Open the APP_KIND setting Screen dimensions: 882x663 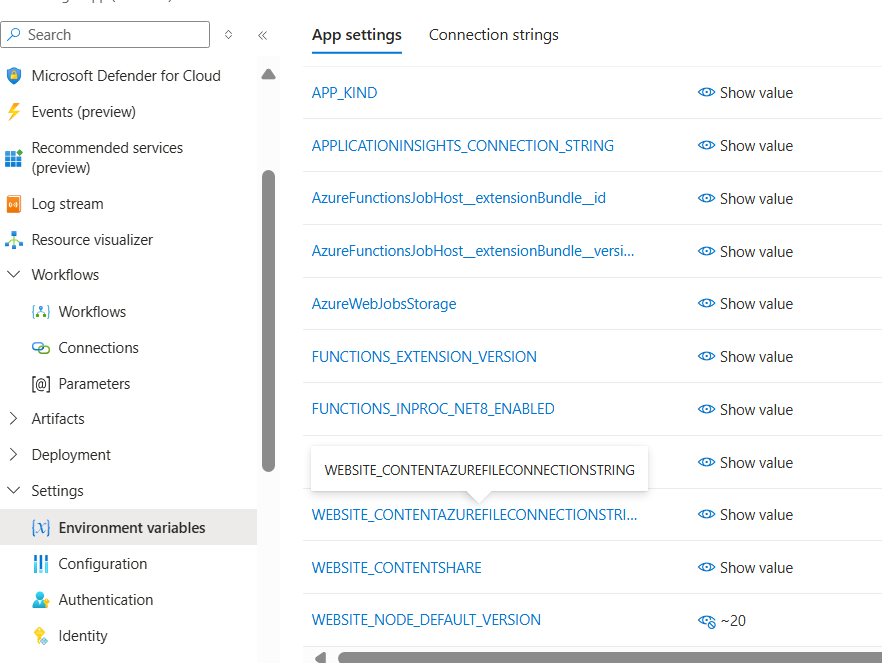coord(344,93)
